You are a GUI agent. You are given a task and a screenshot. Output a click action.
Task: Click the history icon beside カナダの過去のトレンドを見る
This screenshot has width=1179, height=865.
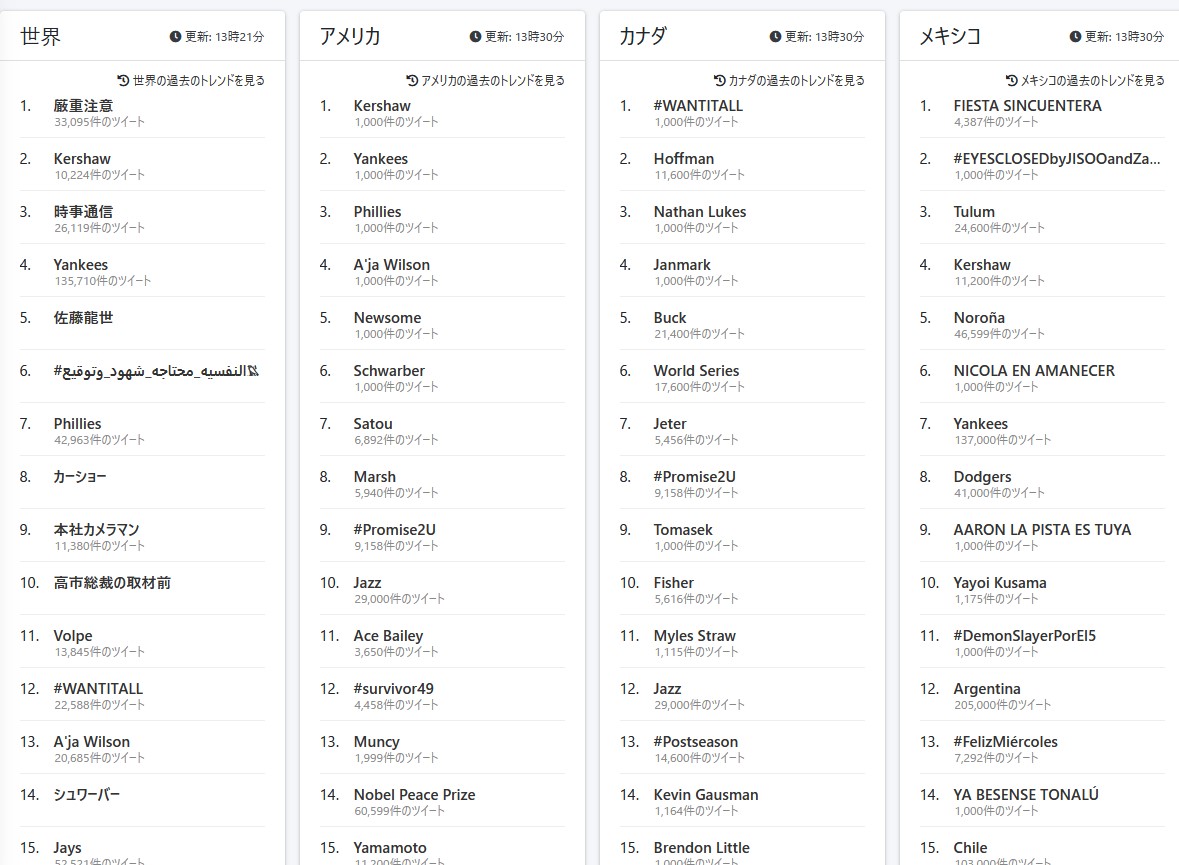(x=720, y=80)
